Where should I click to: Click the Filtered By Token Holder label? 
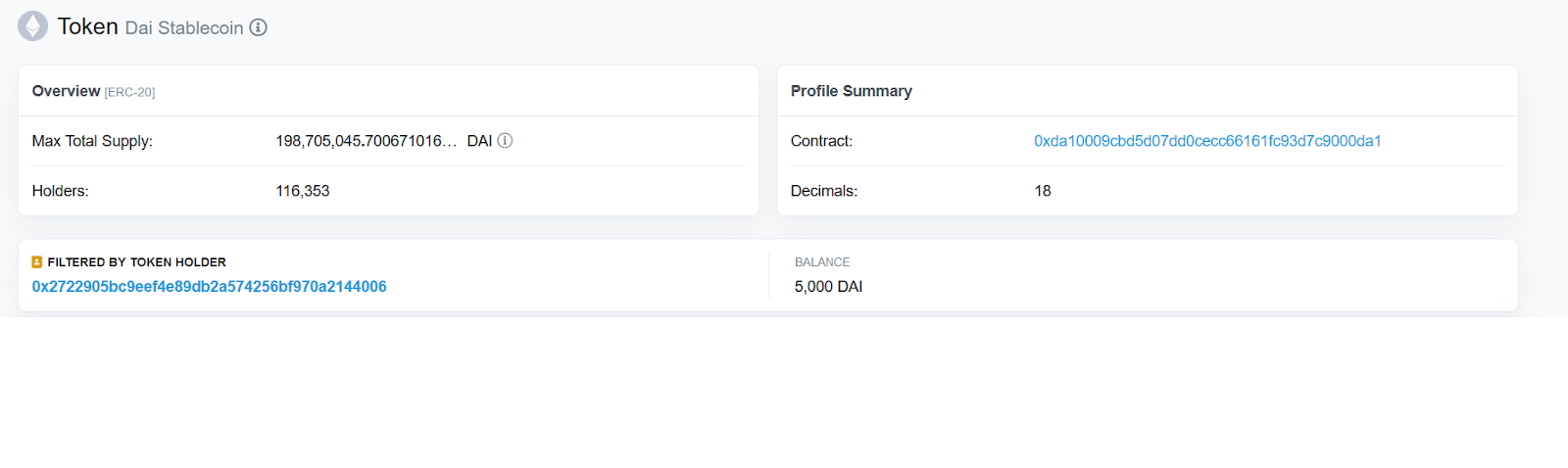(136, 262)
